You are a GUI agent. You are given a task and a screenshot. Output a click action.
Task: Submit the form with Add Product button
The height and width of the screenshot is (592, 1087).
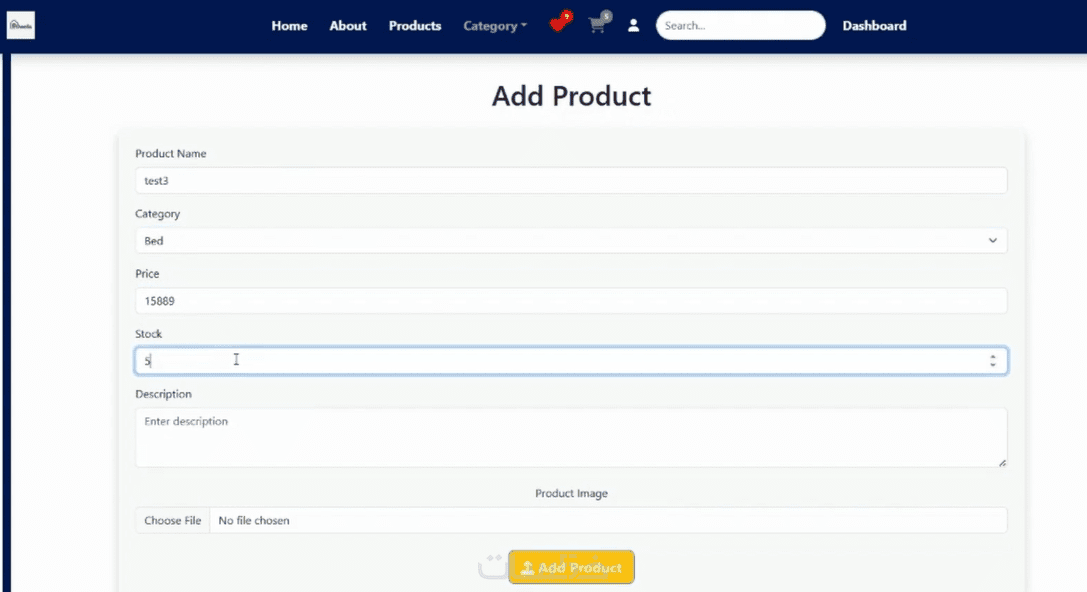(571, 568)
